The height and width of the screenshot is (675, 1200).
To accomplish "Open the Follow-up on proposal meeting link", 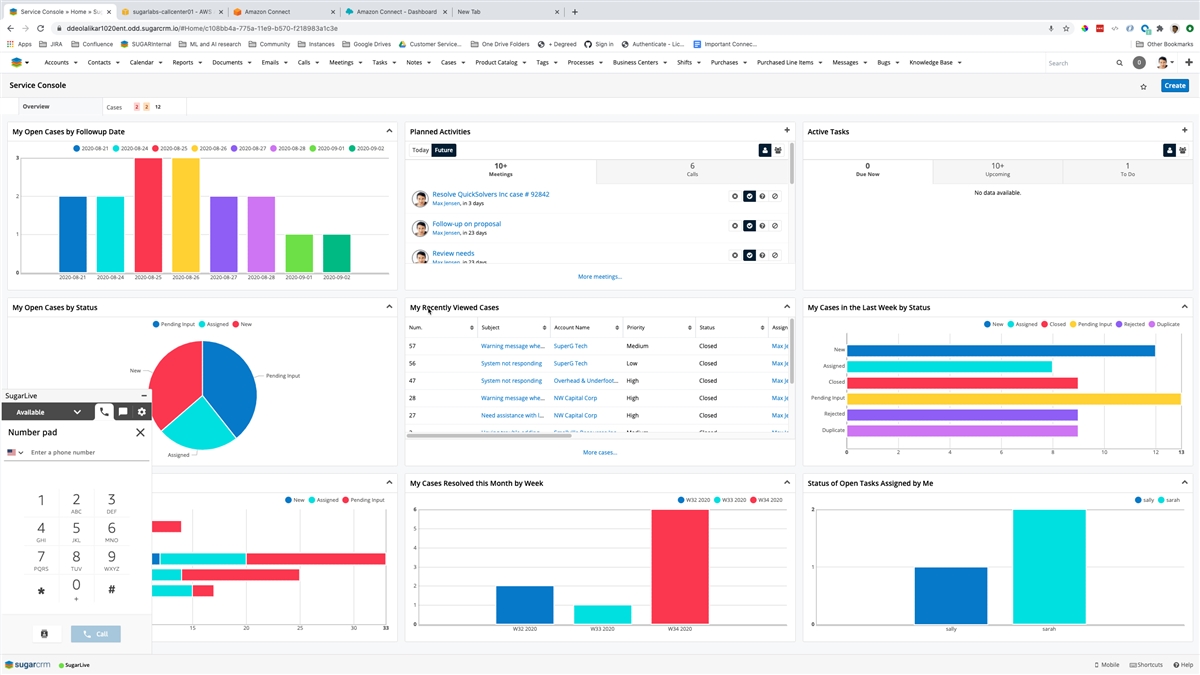I will [466, 224].
